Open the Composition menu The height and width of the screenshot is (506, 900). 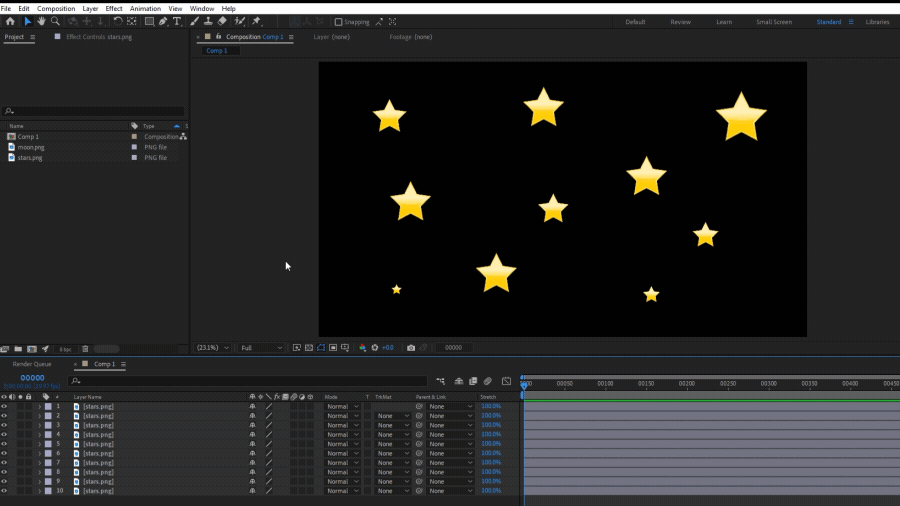(56, 9)
